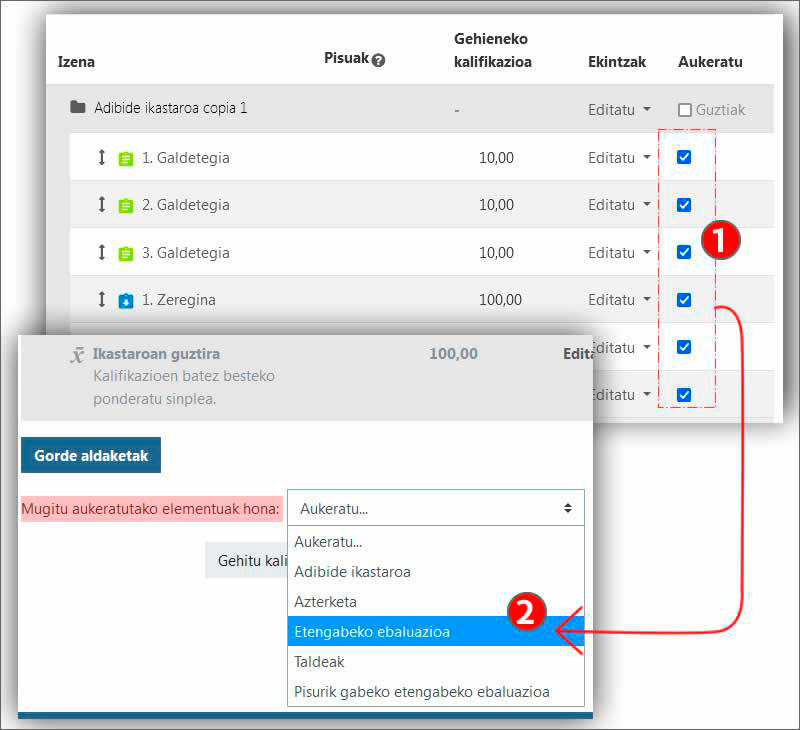Click the assignment icon of 1. Zeregina

point(126,300)
